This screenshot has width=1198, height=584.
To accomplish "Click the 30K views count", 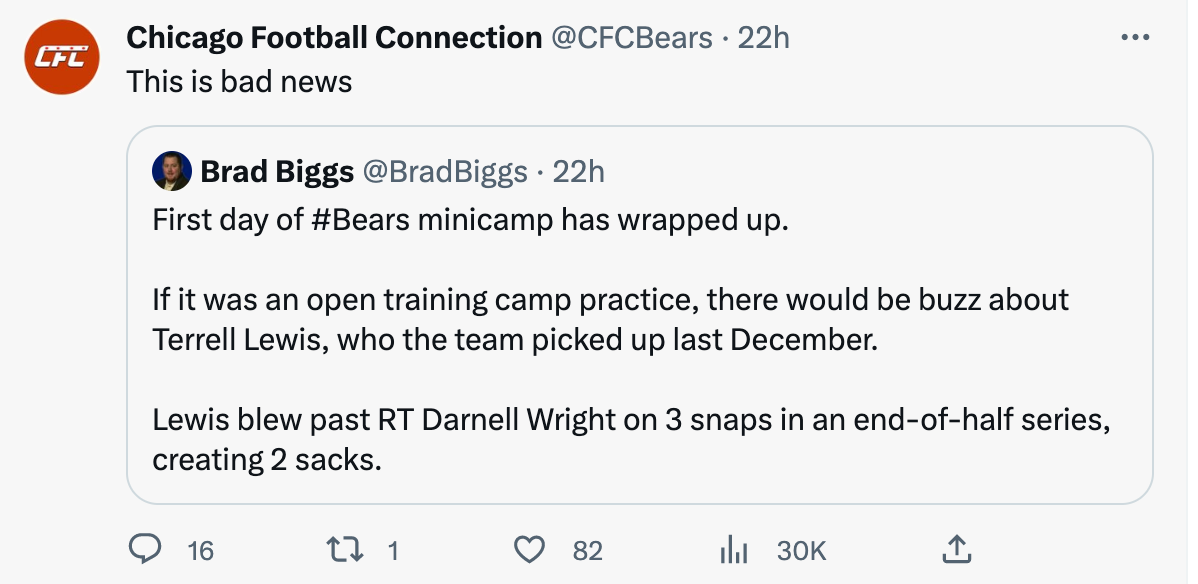I will pos(801,550).
